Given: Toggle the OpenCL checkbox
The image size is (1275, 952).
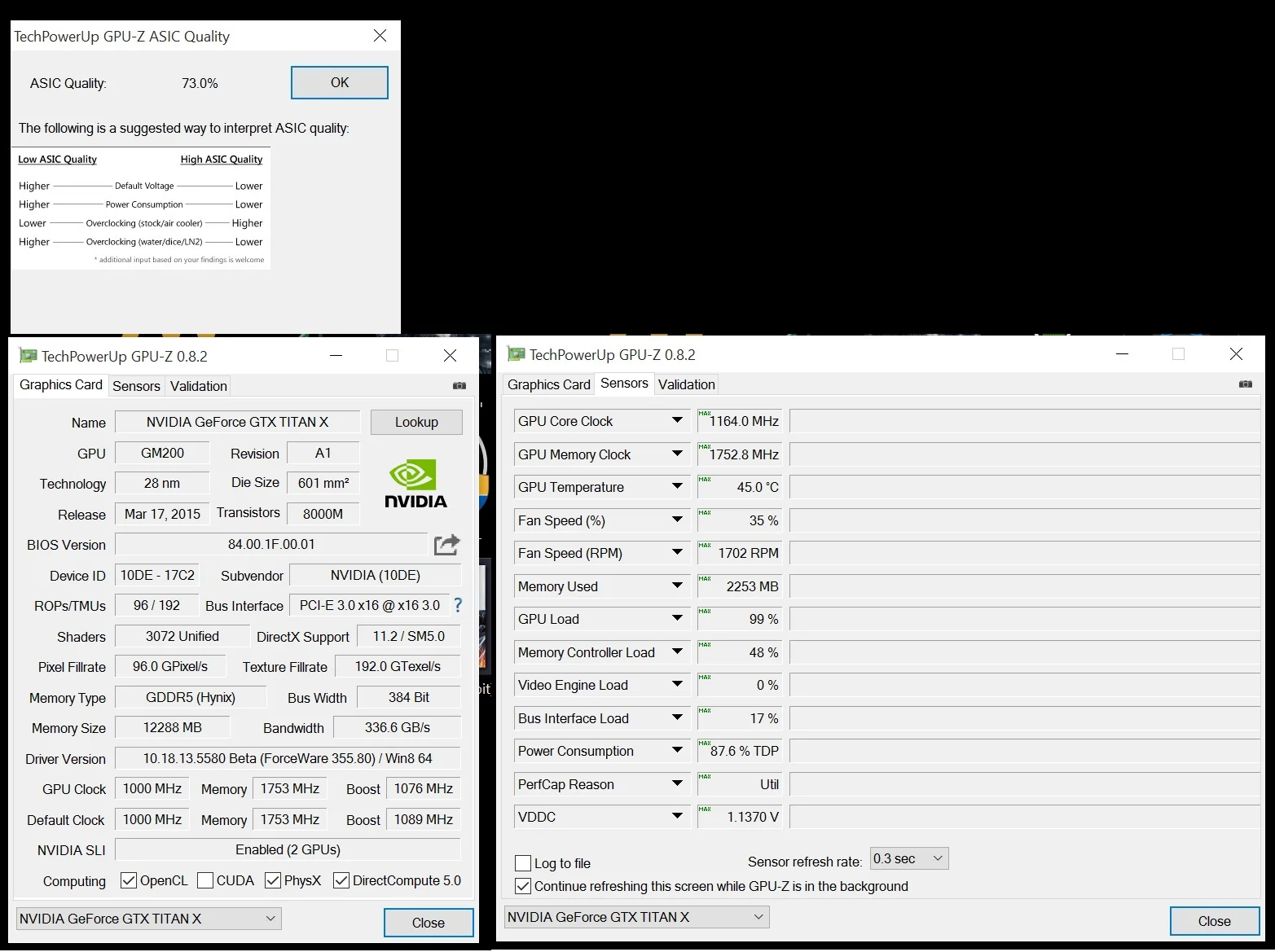Looking at the screenshot, I should [x=128, y=880].
